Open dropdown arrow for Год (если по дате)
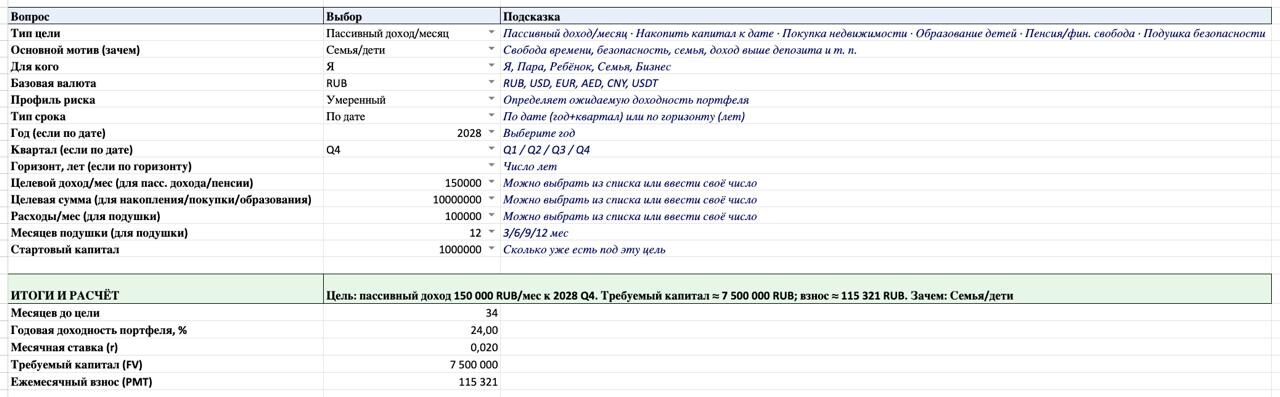1280x397 pixels. [491, 133]
